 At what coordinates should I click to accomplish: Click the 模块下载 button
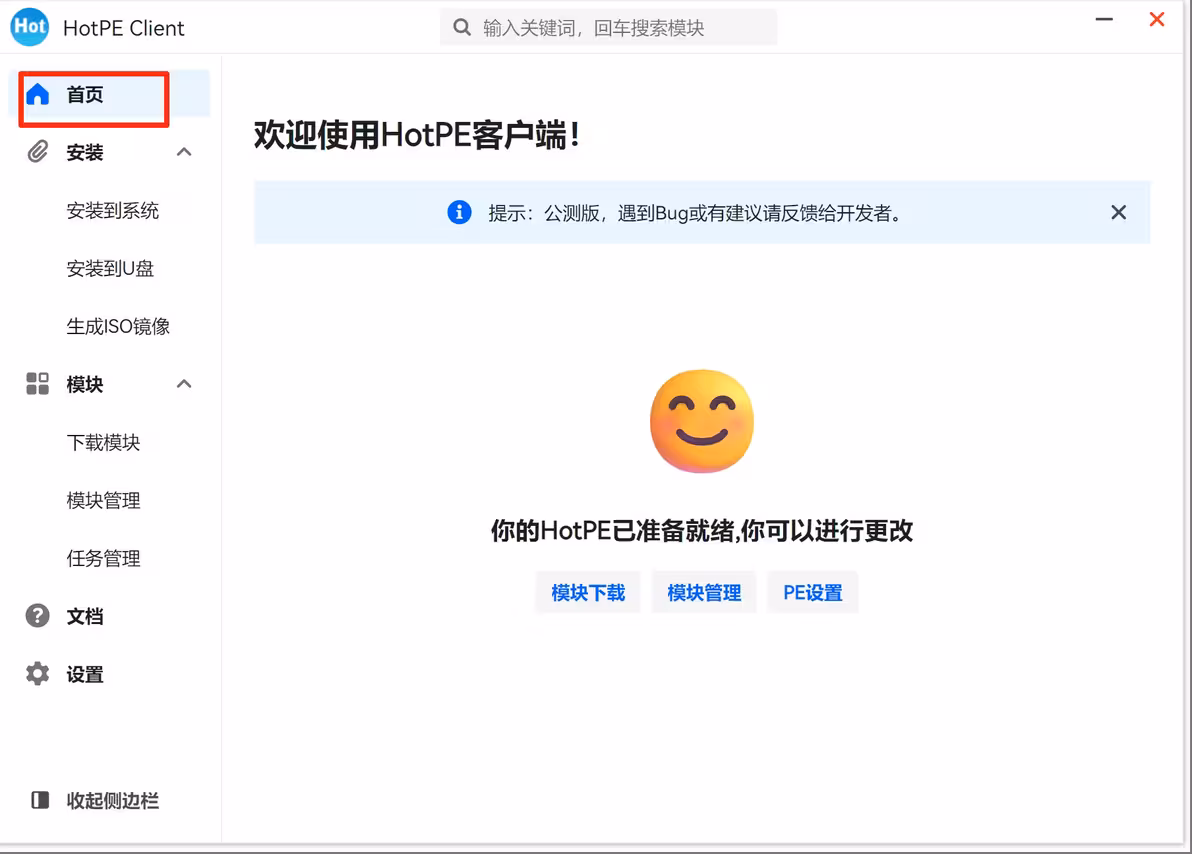[588, 592]
